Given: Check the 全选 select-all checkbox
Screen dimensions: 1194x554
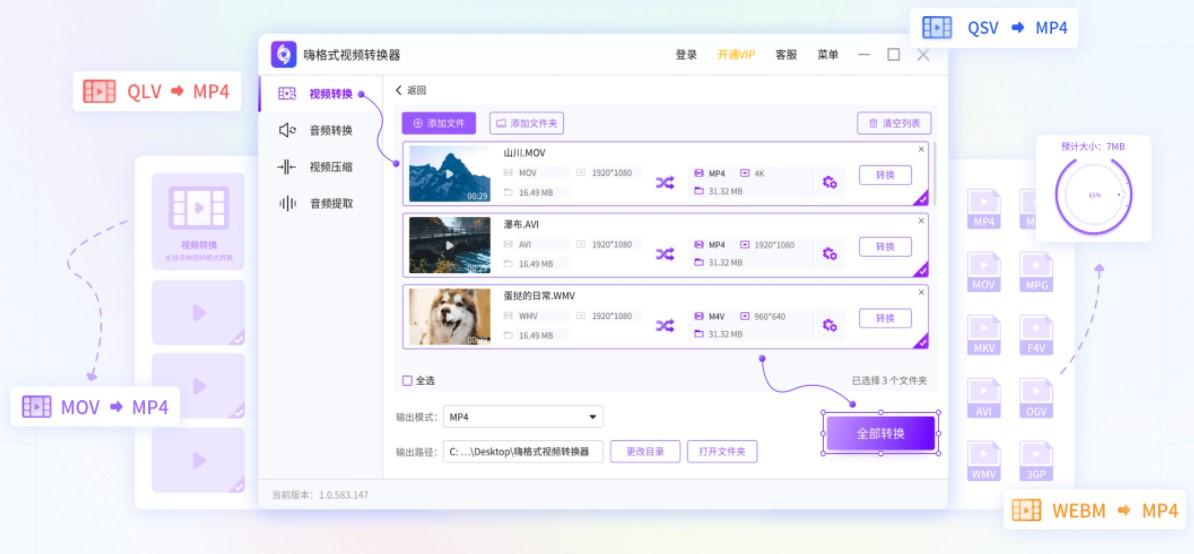Looking at the screenshot, I should (407, 380).
